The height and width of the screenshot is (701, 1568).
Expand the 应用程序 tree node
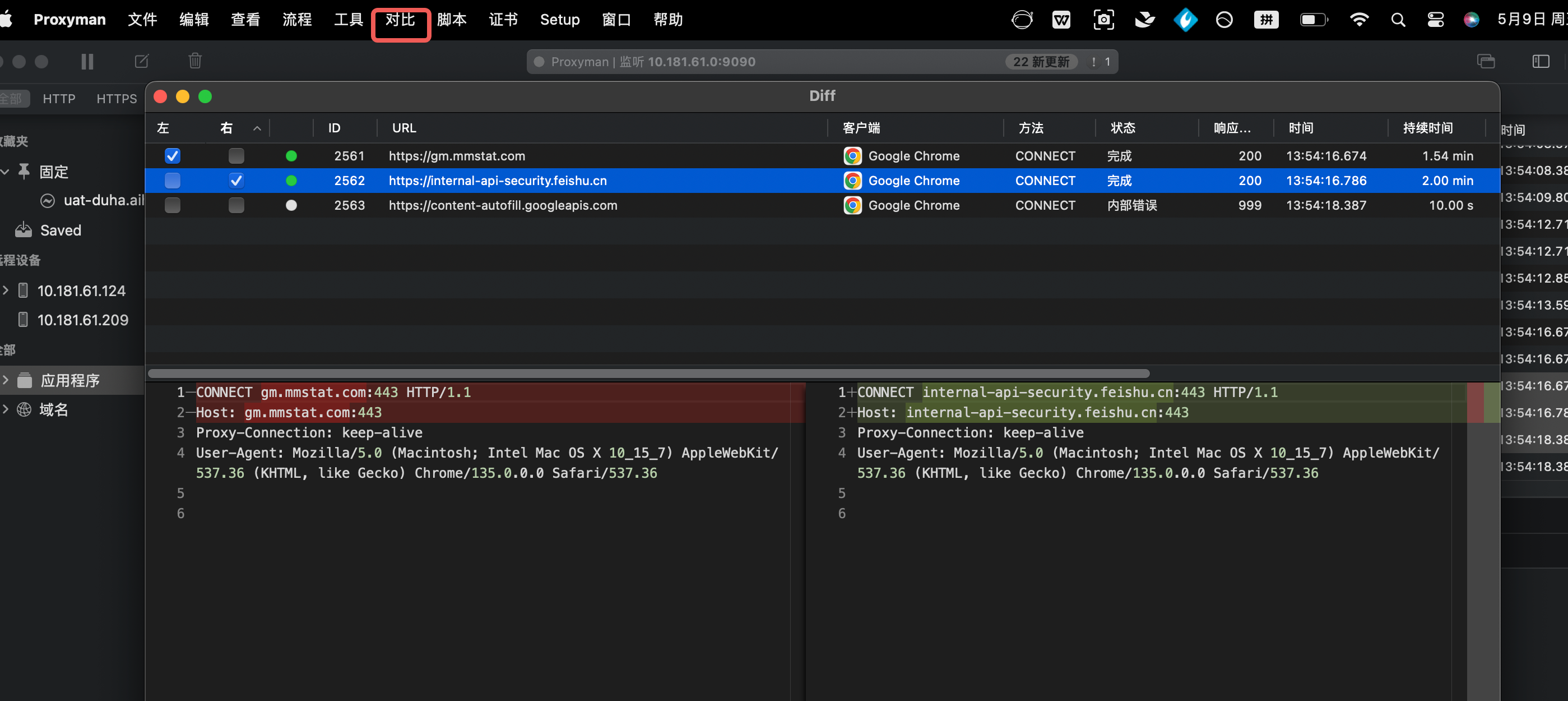coord(6,380)
